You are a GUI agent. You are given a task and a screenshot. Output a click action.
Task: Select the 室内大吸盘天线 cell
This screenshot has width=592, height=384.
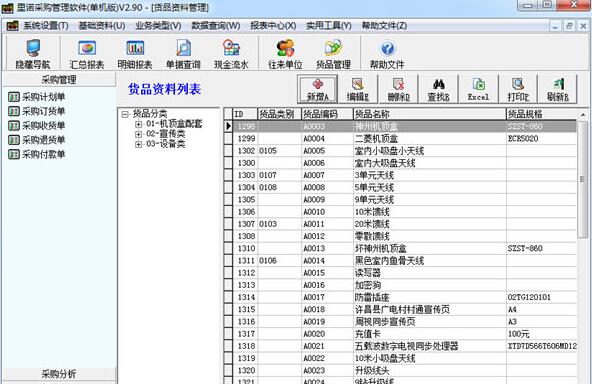point(430,163)
